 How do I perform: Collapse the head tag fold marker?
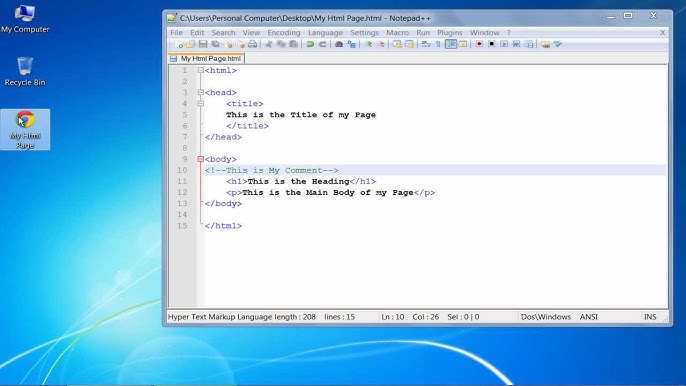pos(200,92)
